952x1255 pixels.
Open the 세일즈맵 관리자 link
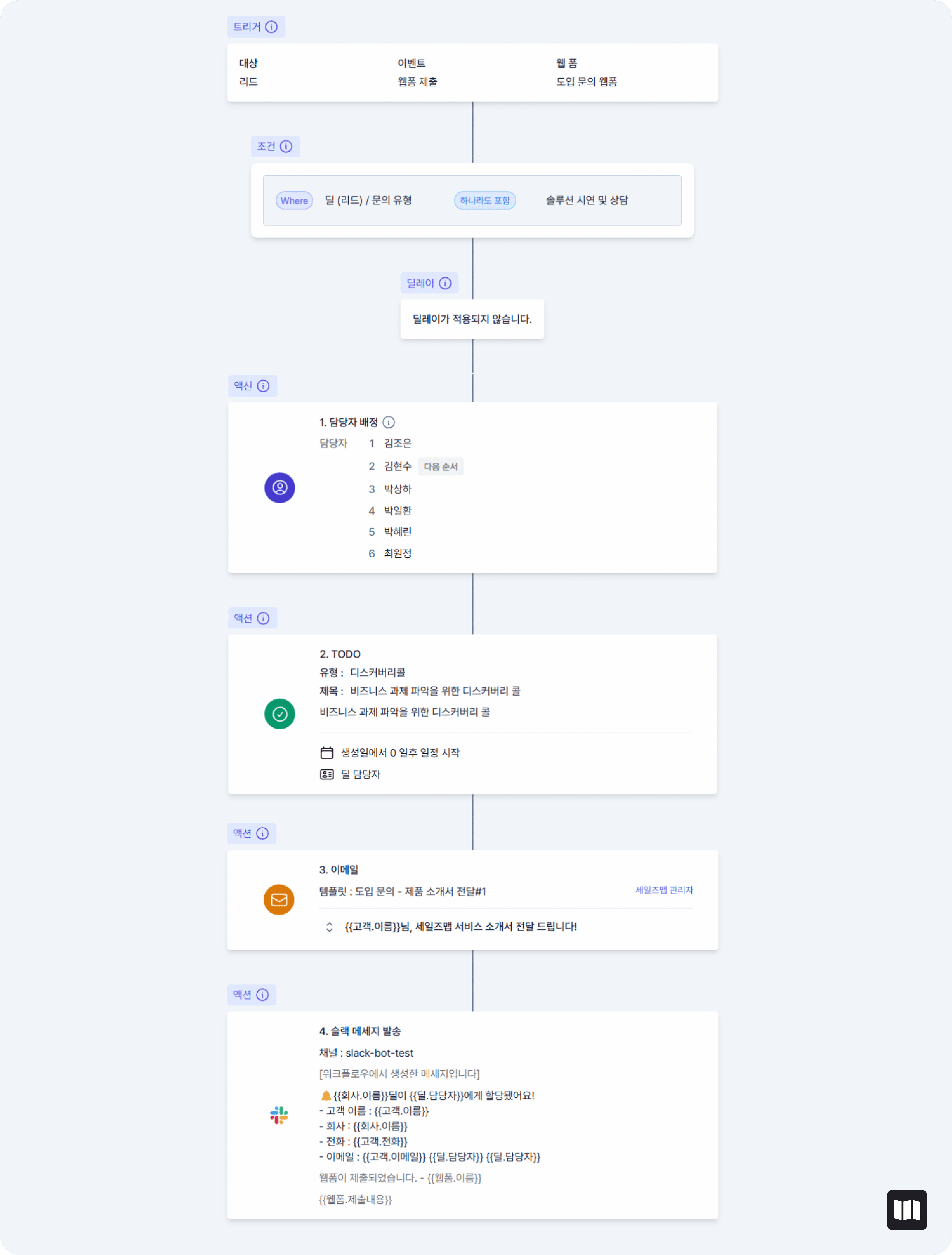[664, 890]
